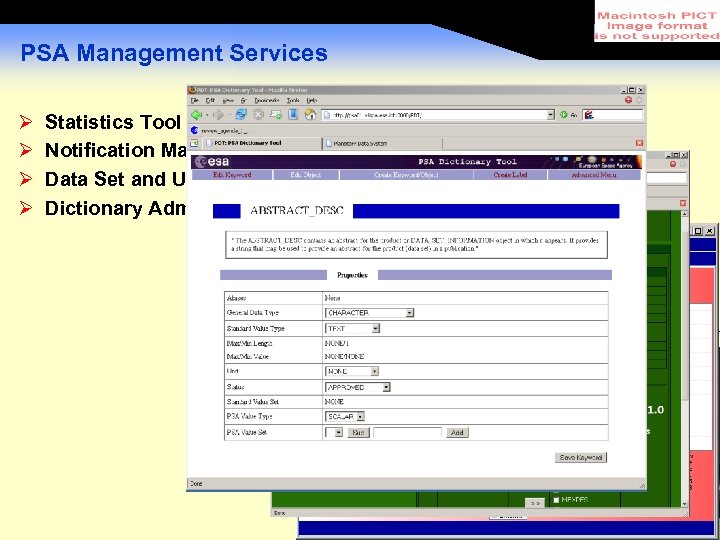The width and height of the screenshot is (720, 540).
Task: Open View menu in Firefox
Action: (x=228, y=100)
